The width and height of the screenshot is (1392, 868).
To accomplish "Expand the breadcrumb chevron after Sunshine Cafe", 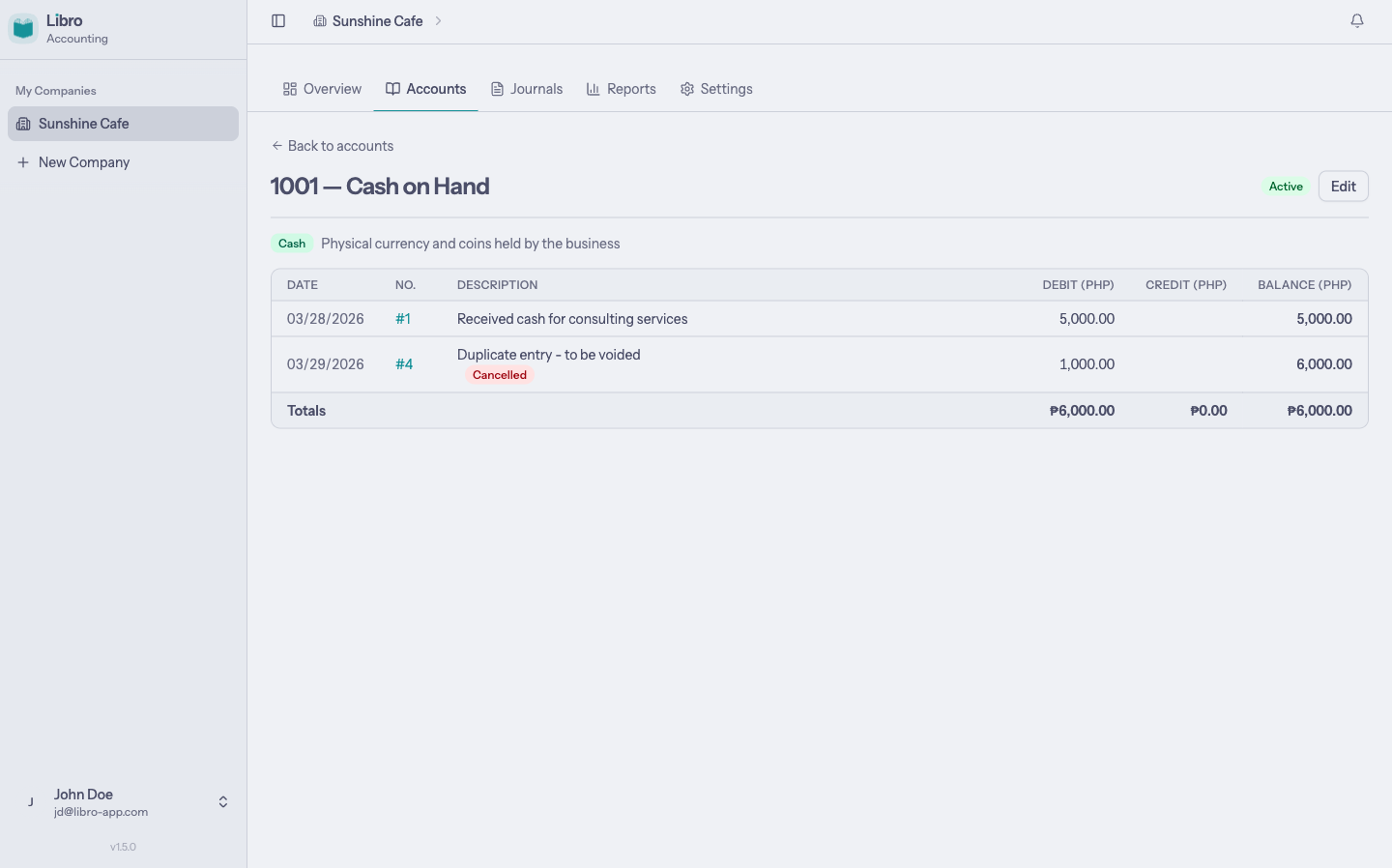I will tap(440, 20).
